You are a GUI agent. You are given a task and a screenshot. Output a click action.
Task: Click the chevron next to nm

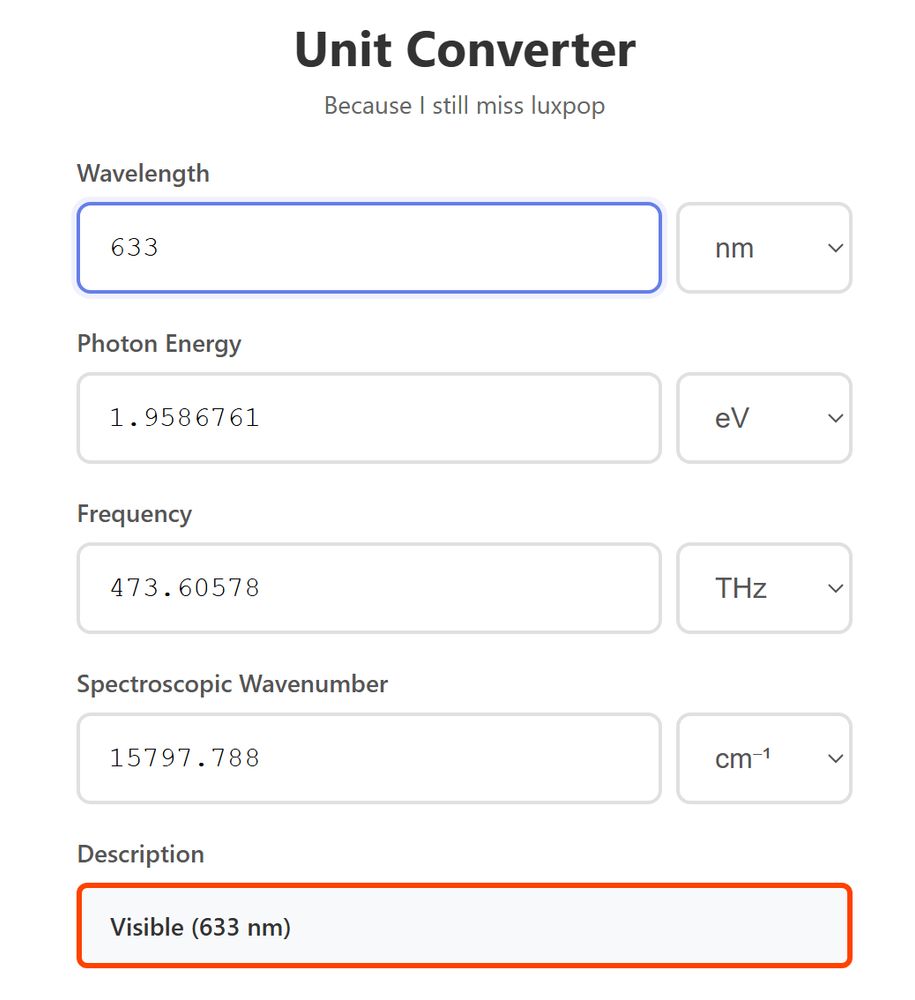(x=835, y=247)
